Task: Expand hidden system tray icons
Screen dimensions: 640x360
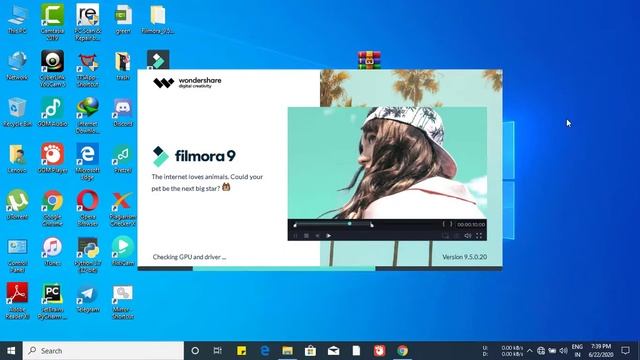Action: 529,351
